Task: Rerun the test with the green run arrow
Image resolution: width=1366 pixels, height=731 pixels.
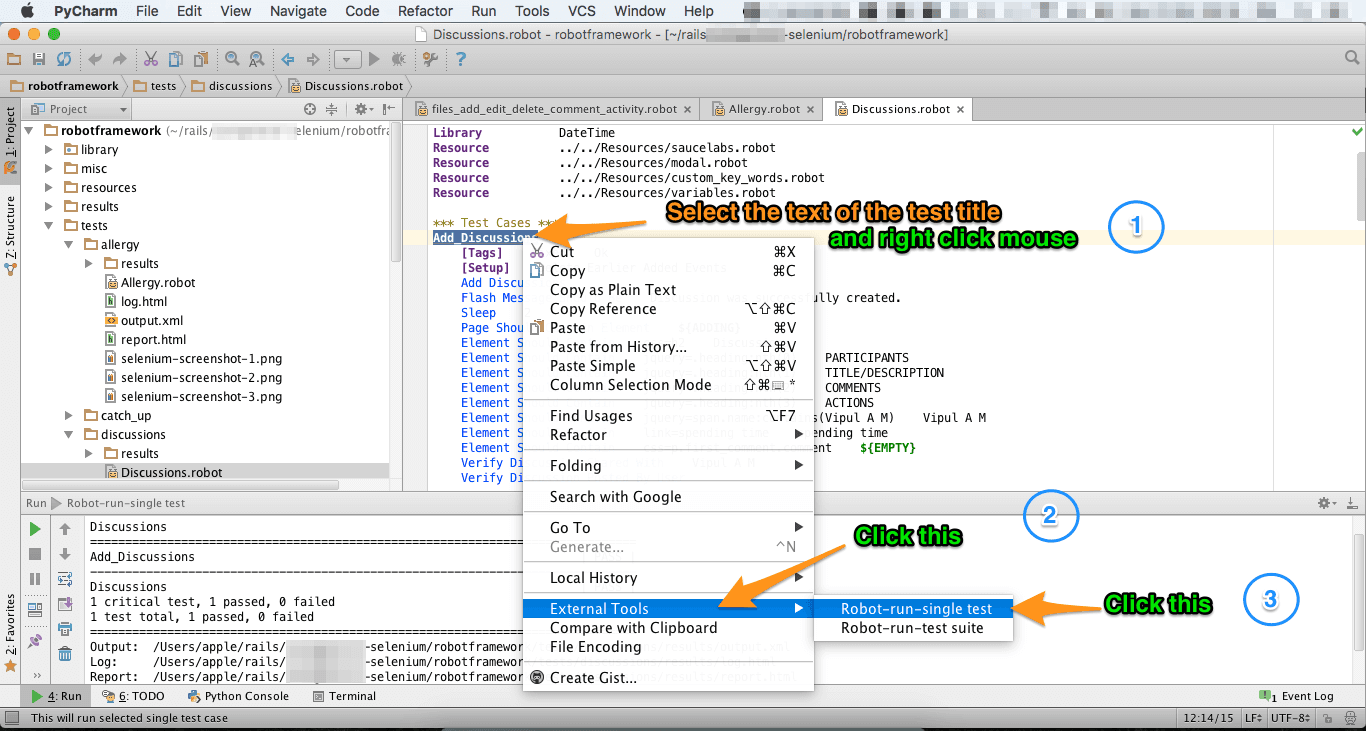Action: click(x=33, y=527)
